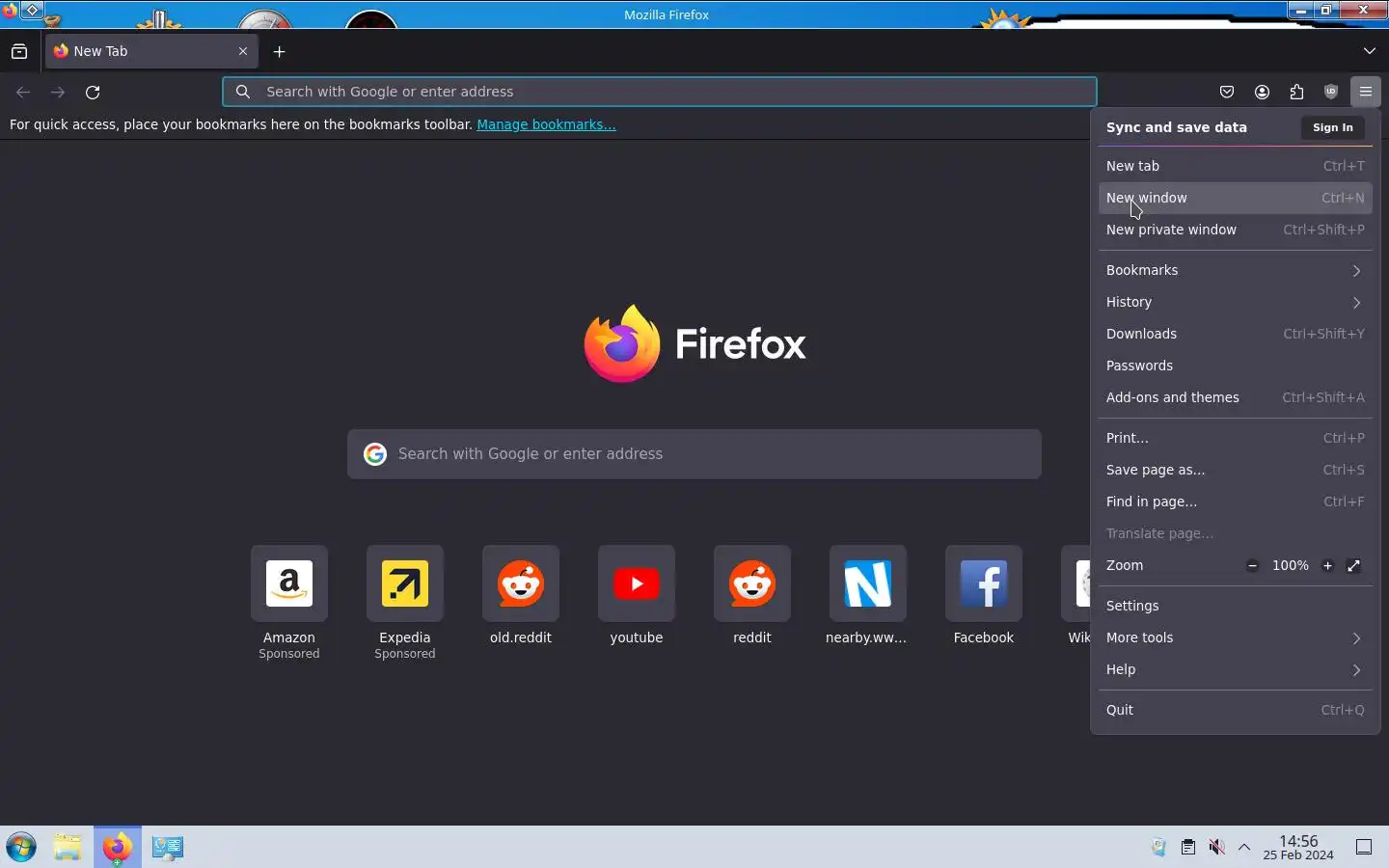Select New private window menu entry
This screenshot has width=1389, height=868.
[1236, 230]
